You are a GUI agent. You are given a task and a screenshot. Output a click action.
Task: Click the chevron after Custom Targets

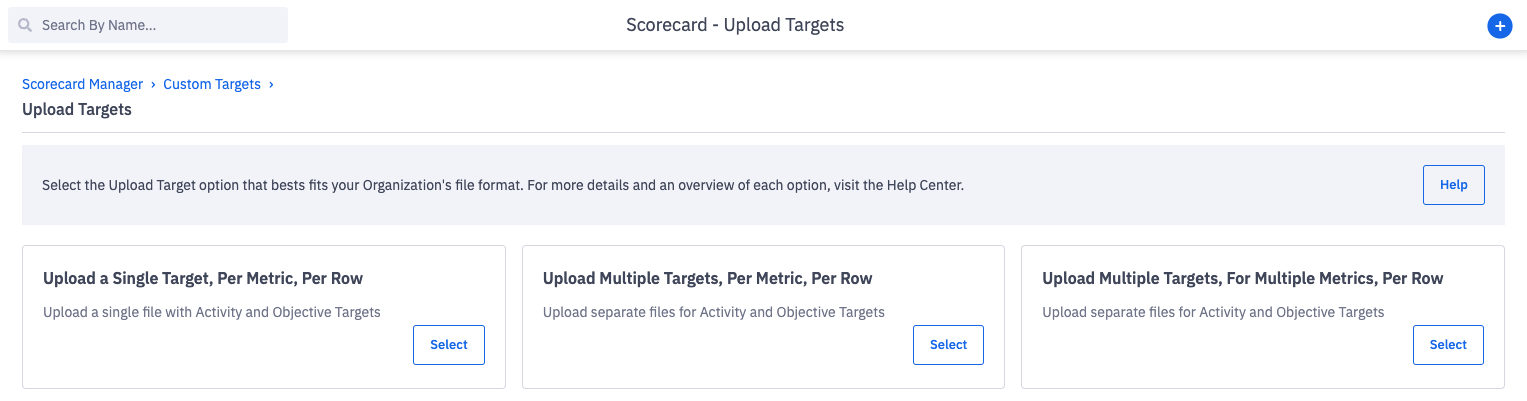point(271,84)
